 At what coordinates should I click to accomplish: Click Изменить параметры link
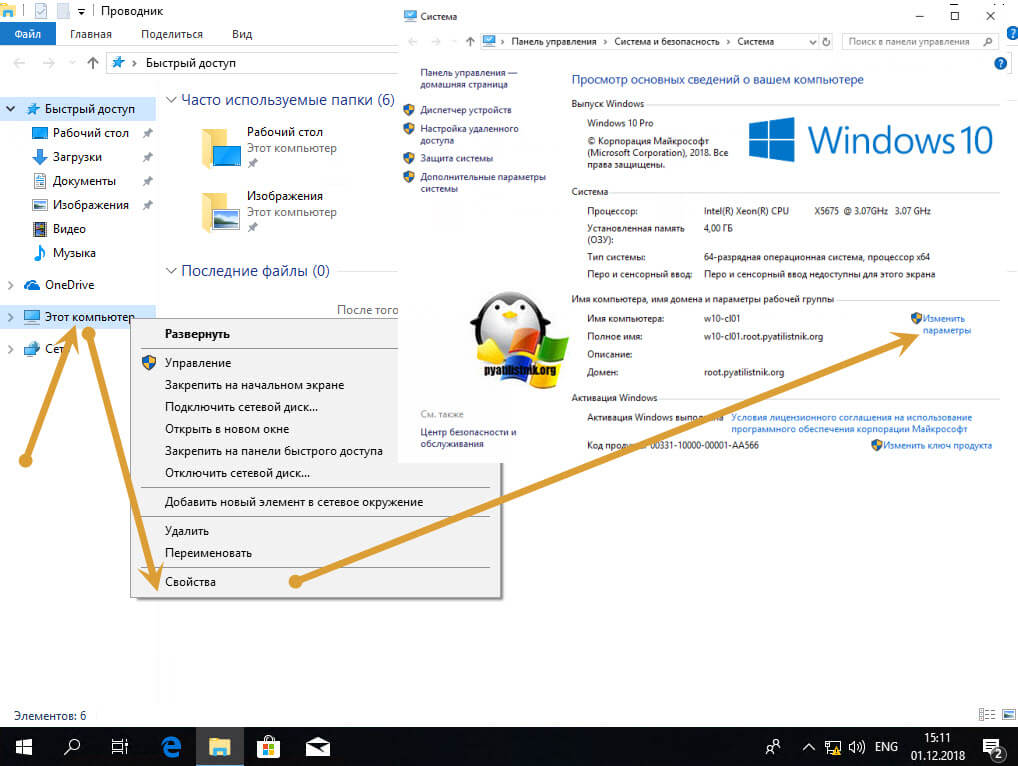[x=946, y=325]
